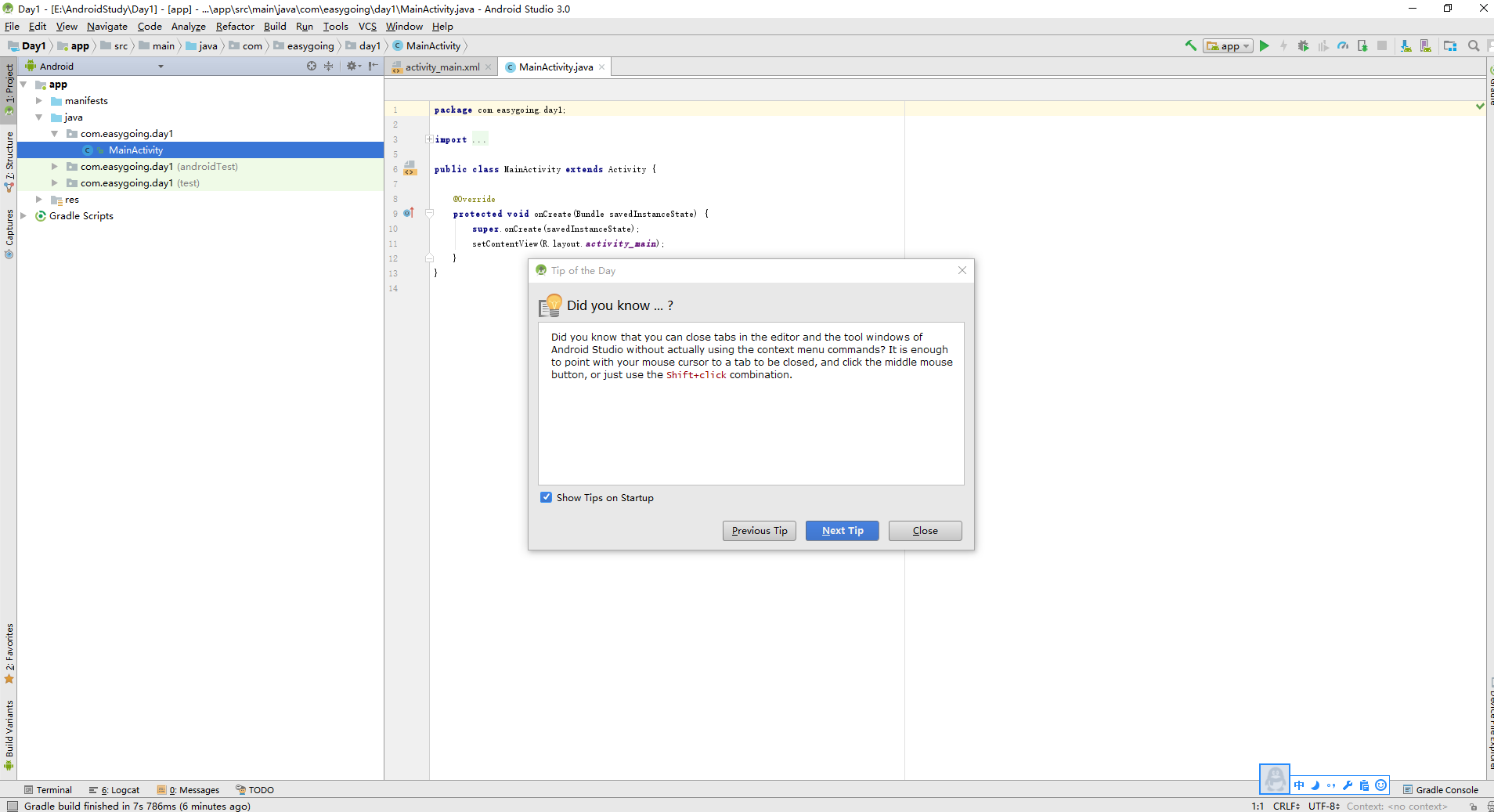Collapse the java folder arrow
Screen dimensions: 1494x812
[38, 117]
